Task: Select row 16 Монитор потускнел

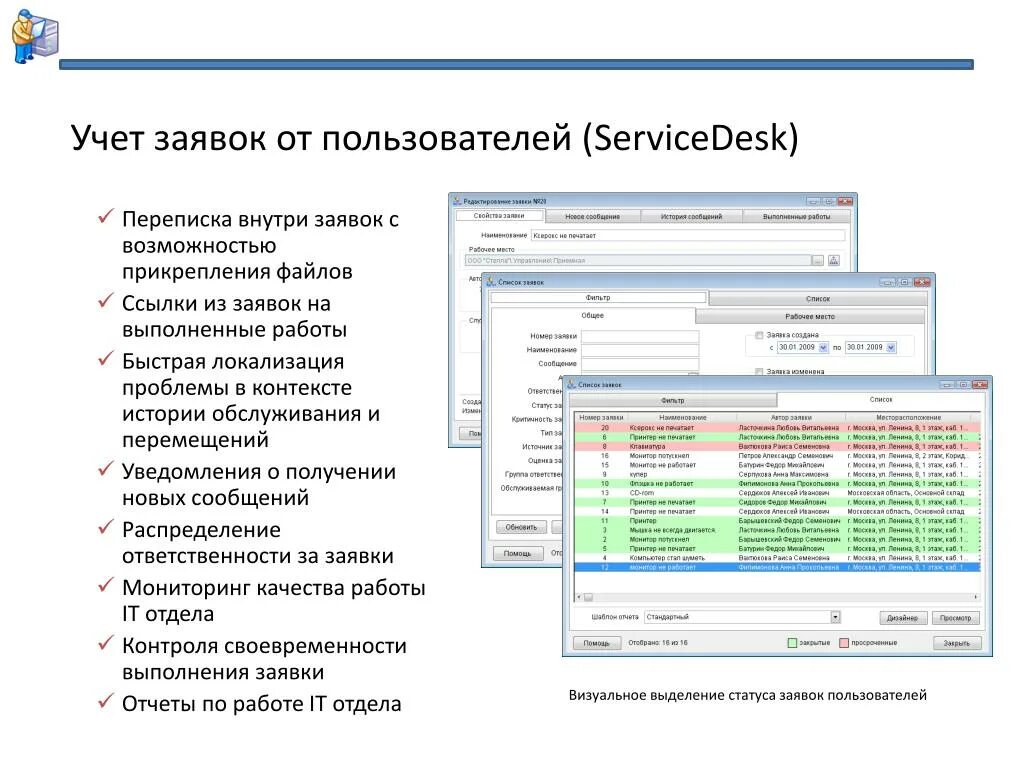Action: (x=777, y=456)
